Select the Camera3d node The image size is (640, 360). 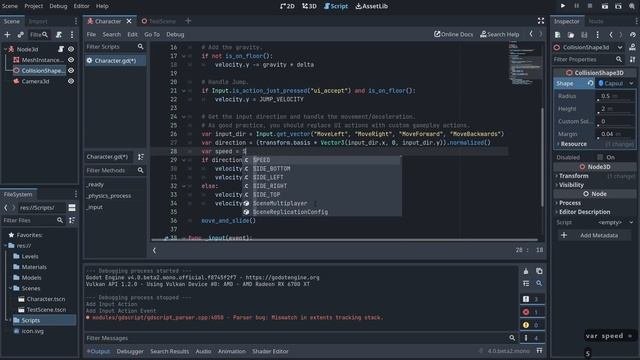pos(35,81)
